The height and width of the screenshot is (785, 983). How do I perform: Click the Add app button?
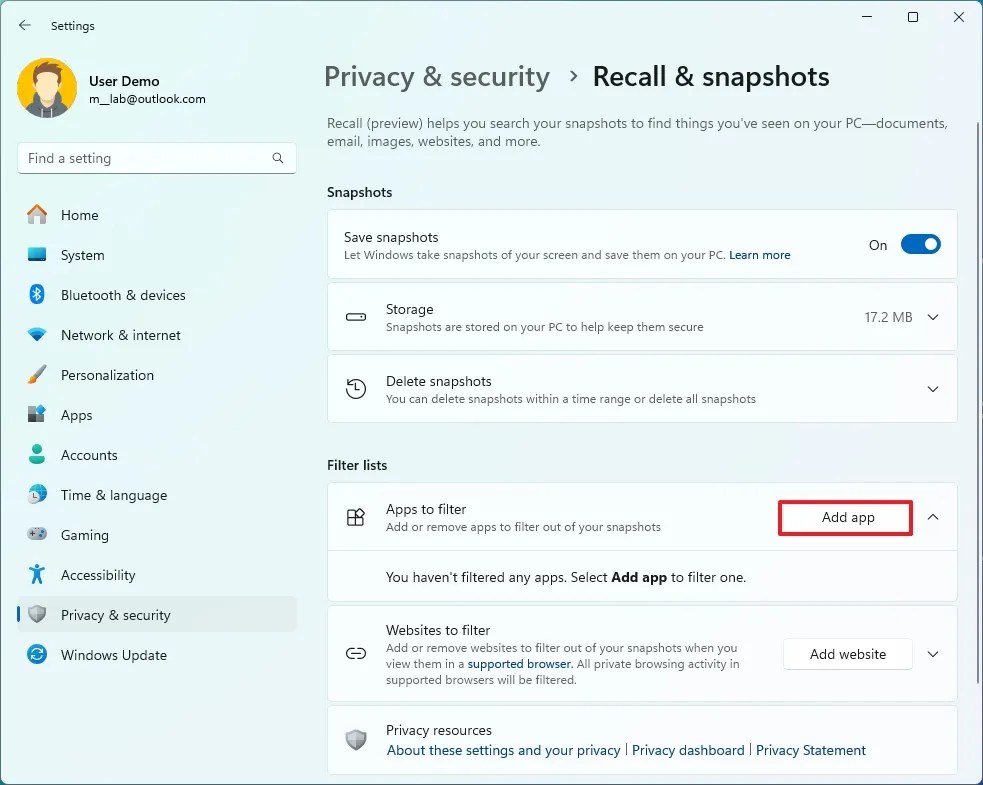click(845, 517)
